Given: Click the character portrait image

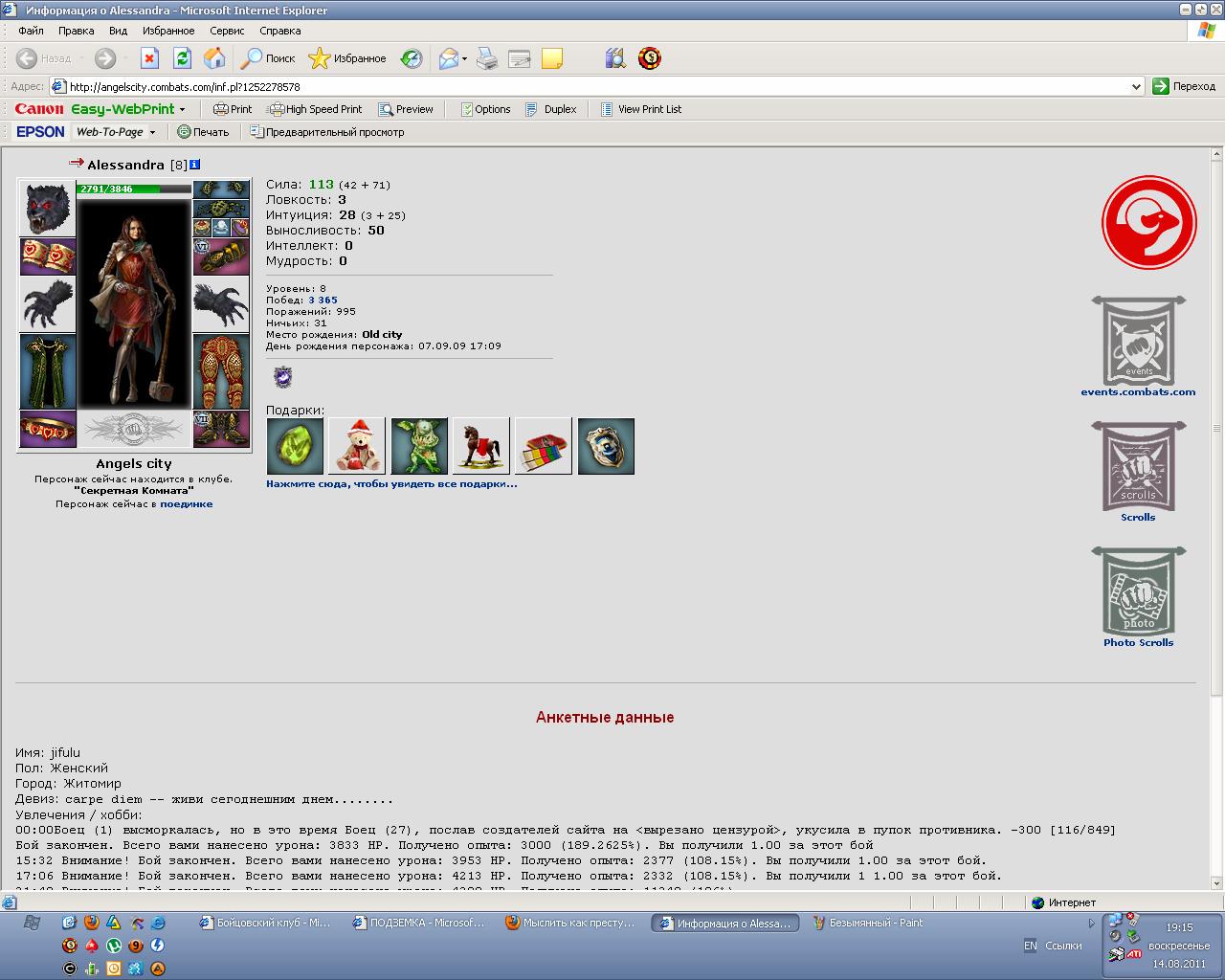Looking at the screenshot, I should pyautogui.click(x=134, y=303).
